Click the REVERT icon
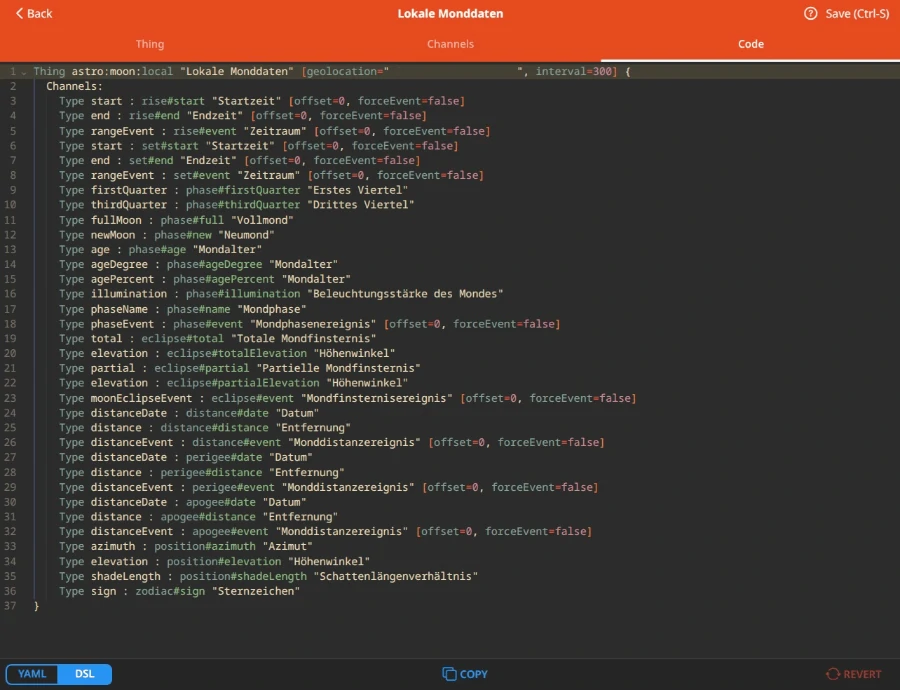900x690 pixels. click(832, 674)
